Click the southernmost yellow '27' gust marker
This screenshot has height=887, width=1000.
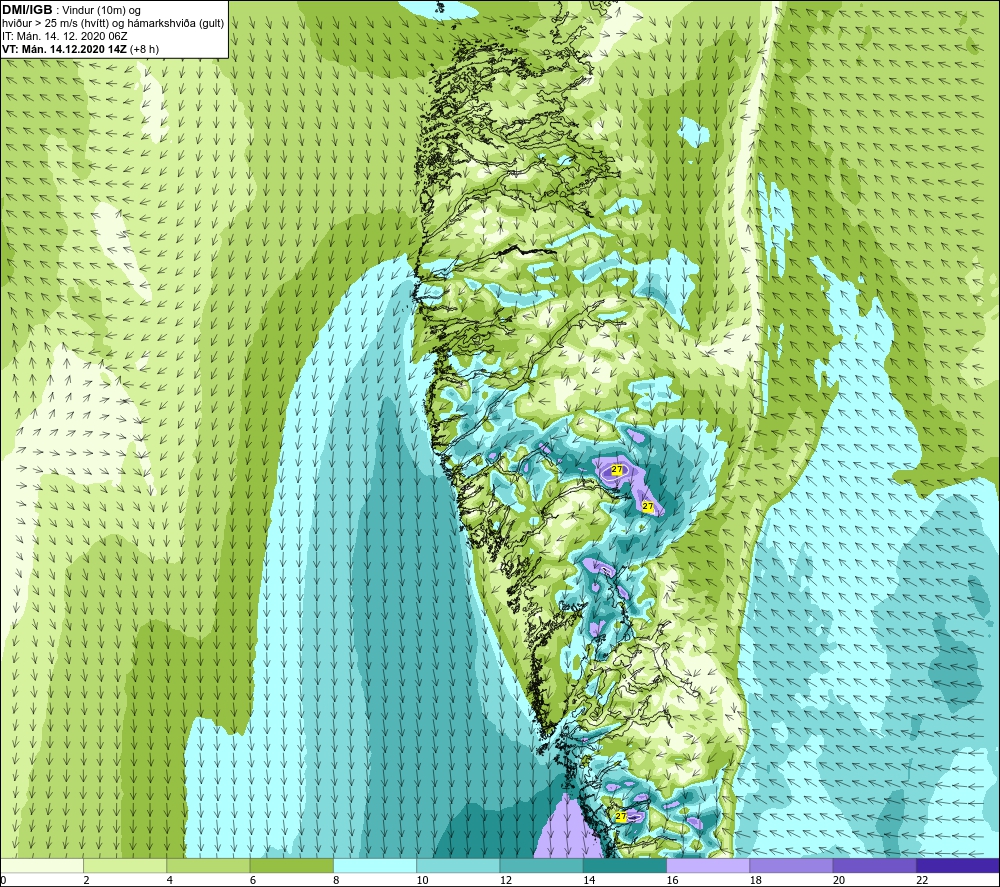click(x=621, y=816)
